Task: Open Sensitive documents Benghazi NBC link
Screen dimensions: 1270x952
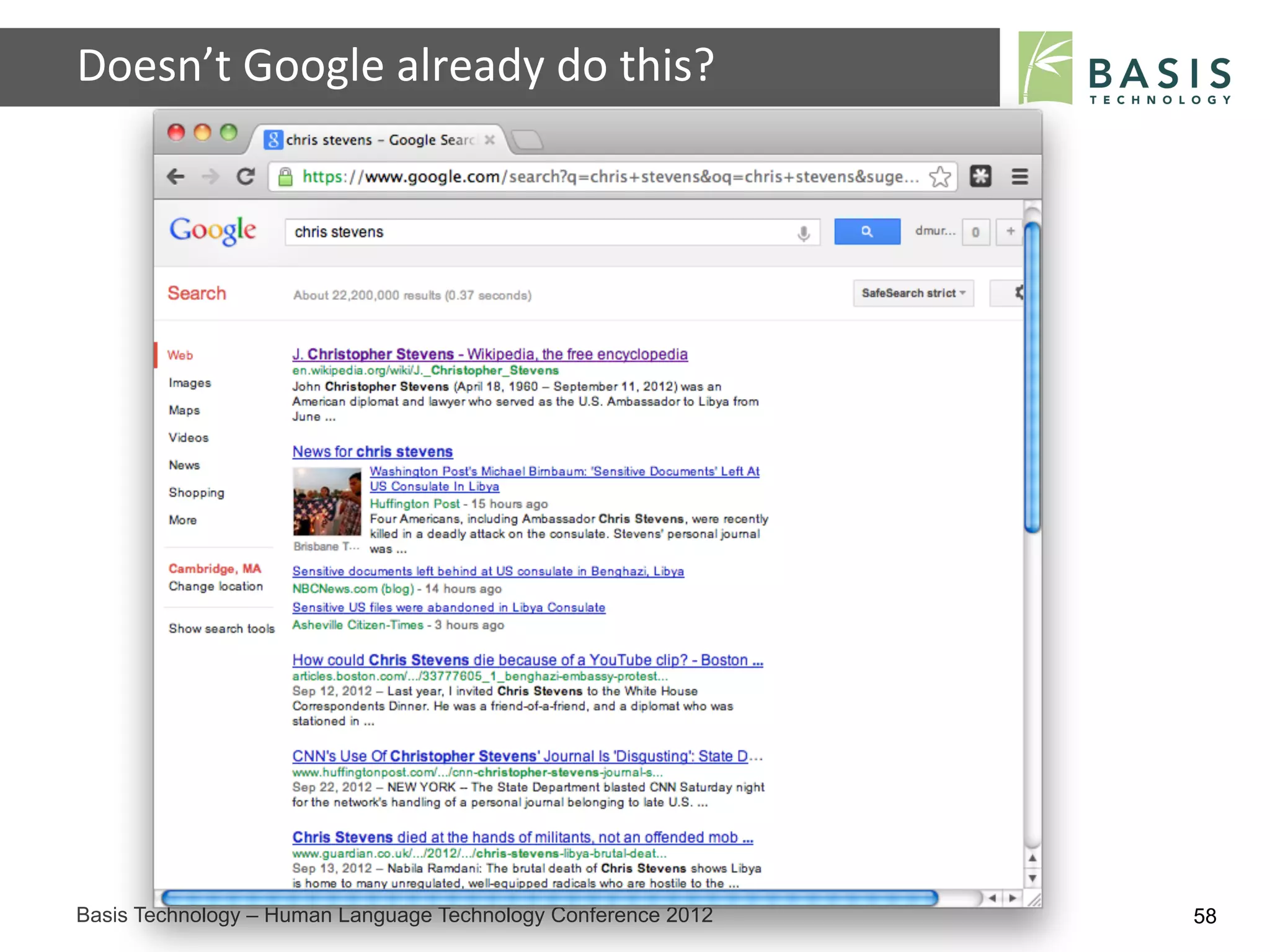Action: coord(488,571)
